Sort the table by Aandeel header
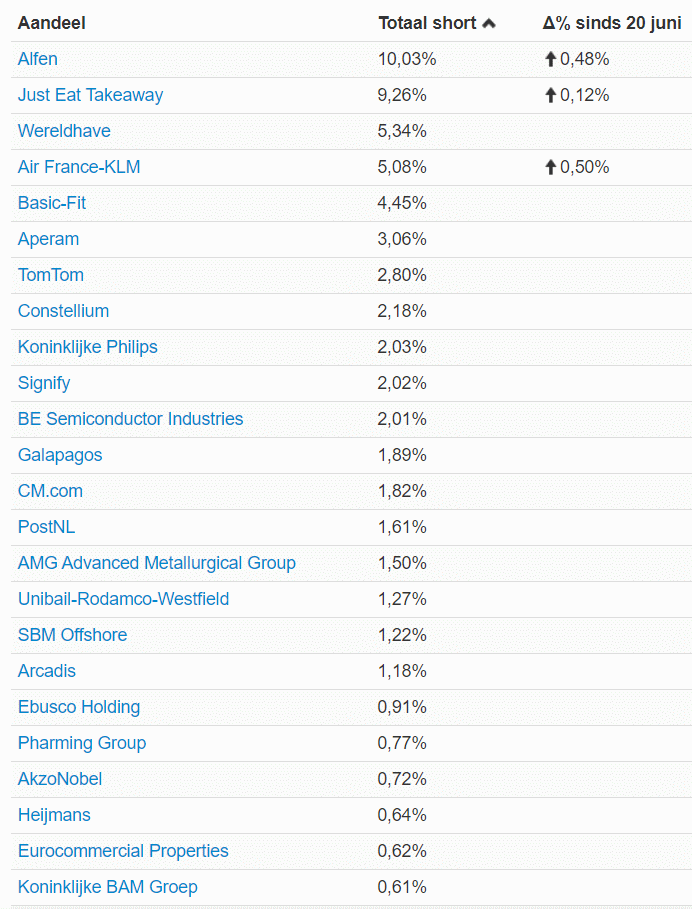 (x=52, y=23)
